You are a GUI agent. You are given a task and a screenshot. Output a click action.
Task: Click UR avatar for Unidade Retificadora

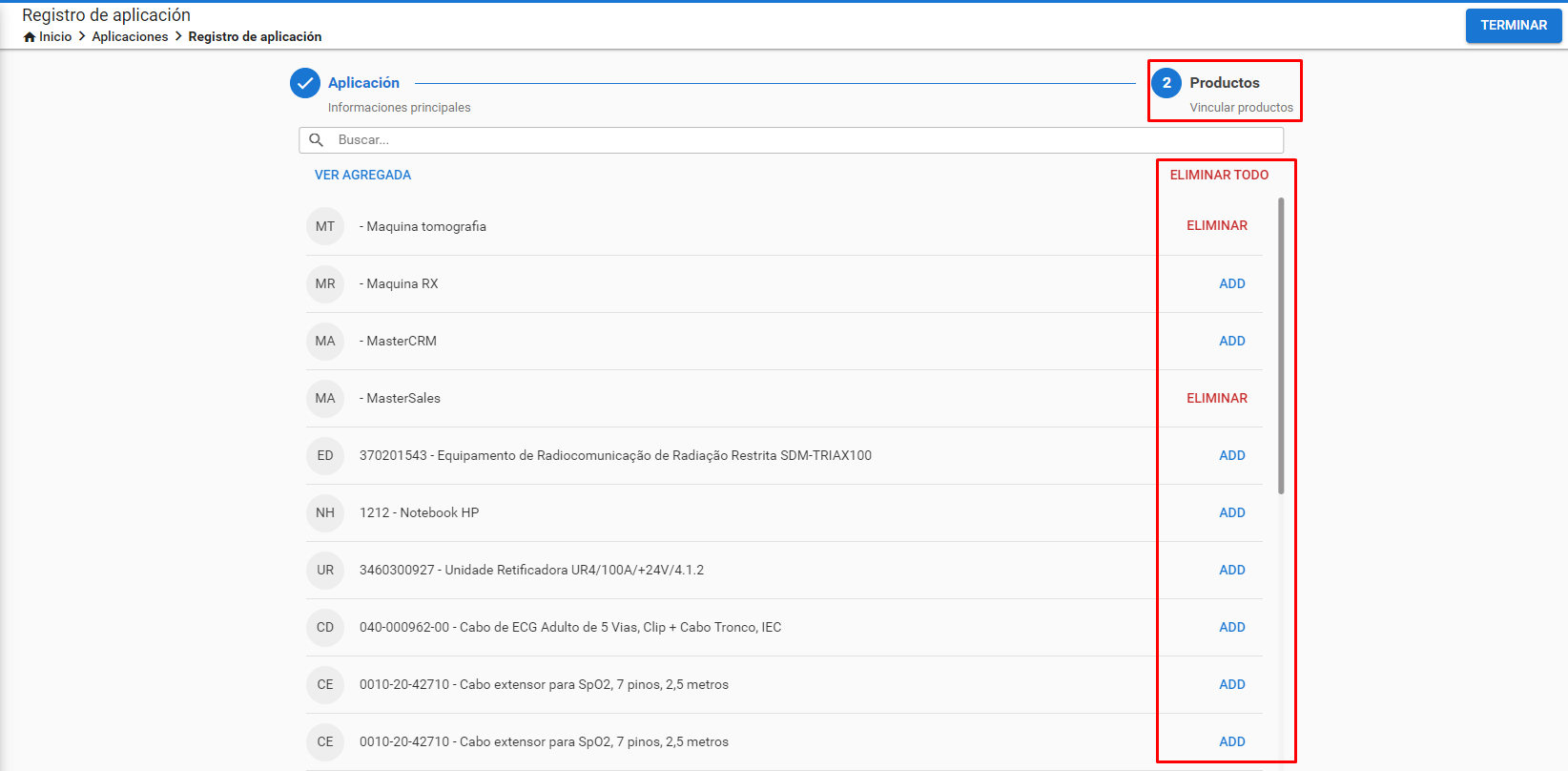tap(325, 570)
